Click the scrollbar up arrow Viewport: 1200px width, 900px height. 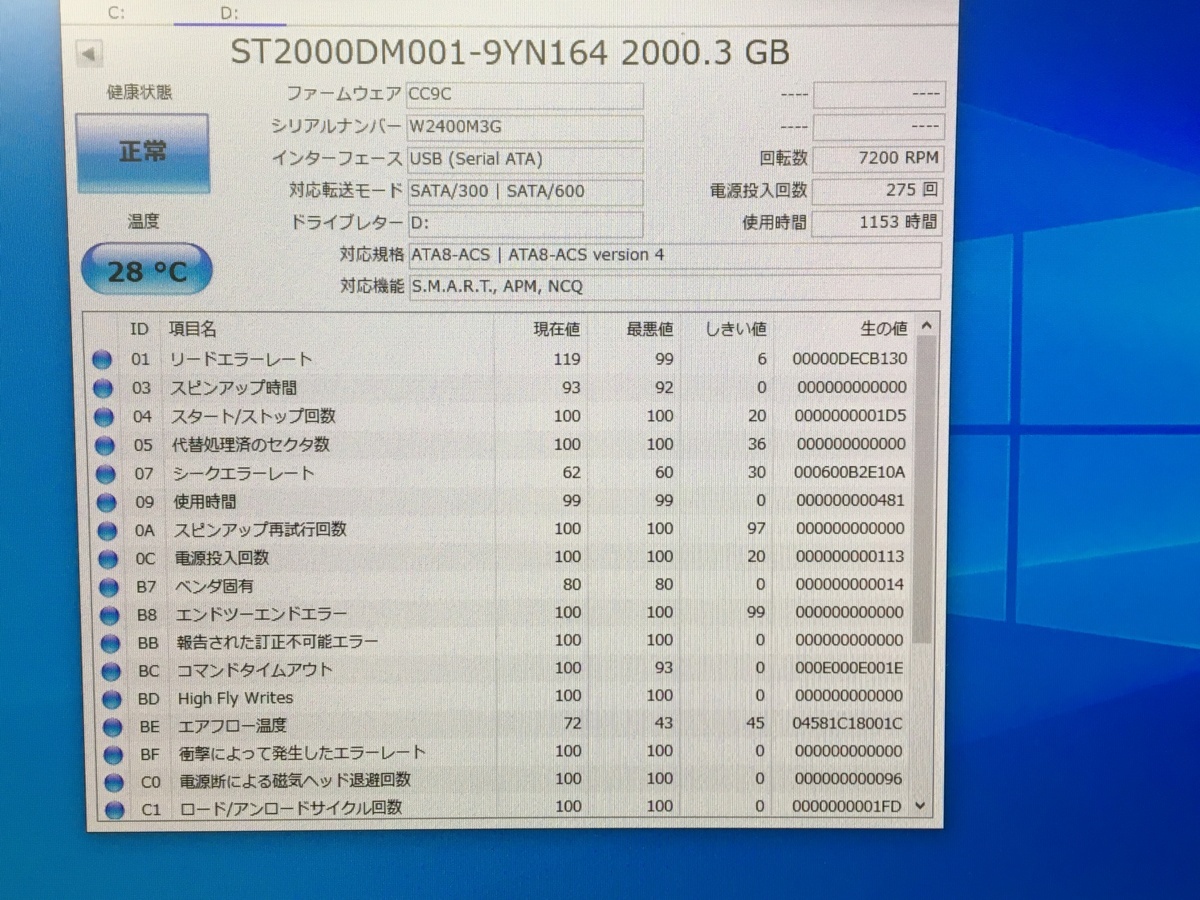925,326
